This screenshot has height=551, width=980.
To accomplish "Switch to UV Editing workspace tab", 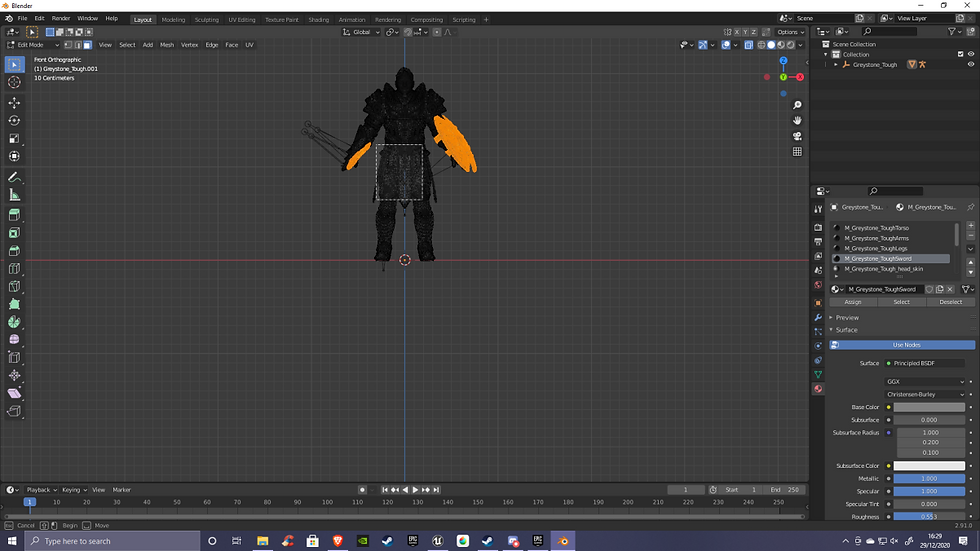I will pyautogui.click(x=242, y=19).
